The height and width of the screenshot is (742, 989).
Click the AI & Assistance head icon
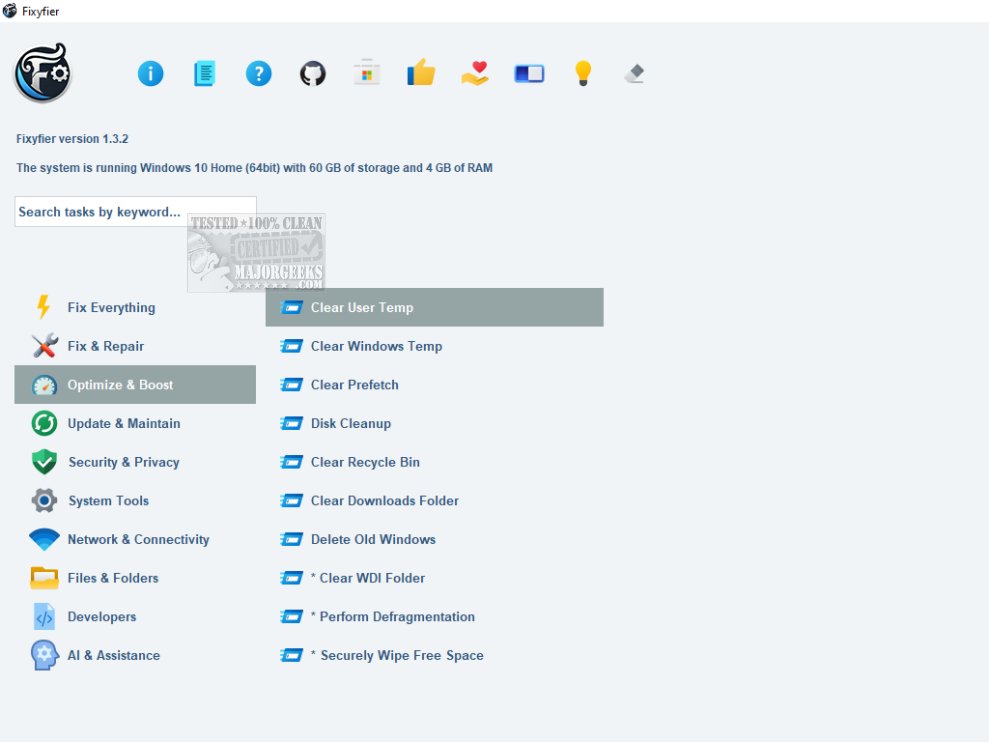pos(44,655)
